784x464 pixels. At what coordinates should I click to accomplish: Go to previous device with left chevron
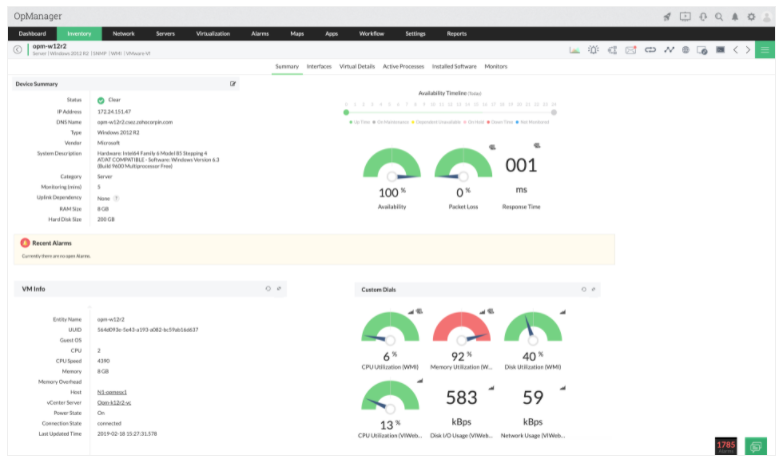tap(736, 50)
